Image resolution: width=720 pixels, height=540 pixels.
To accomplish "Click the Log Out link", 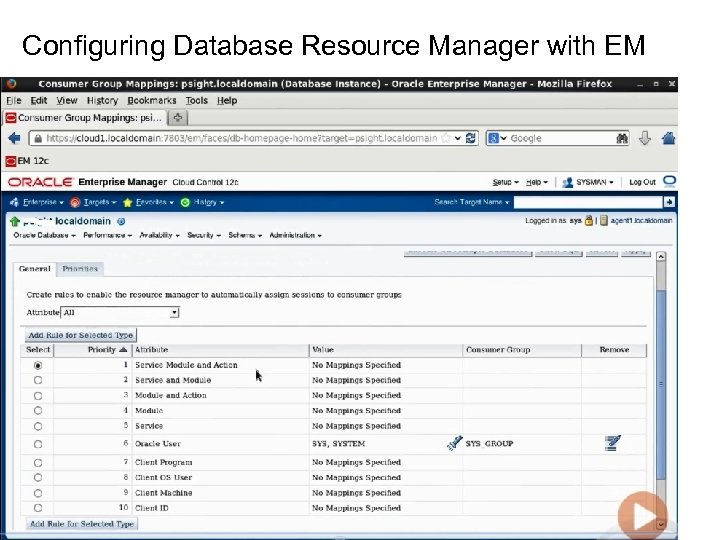I will (x=642, y=182).
